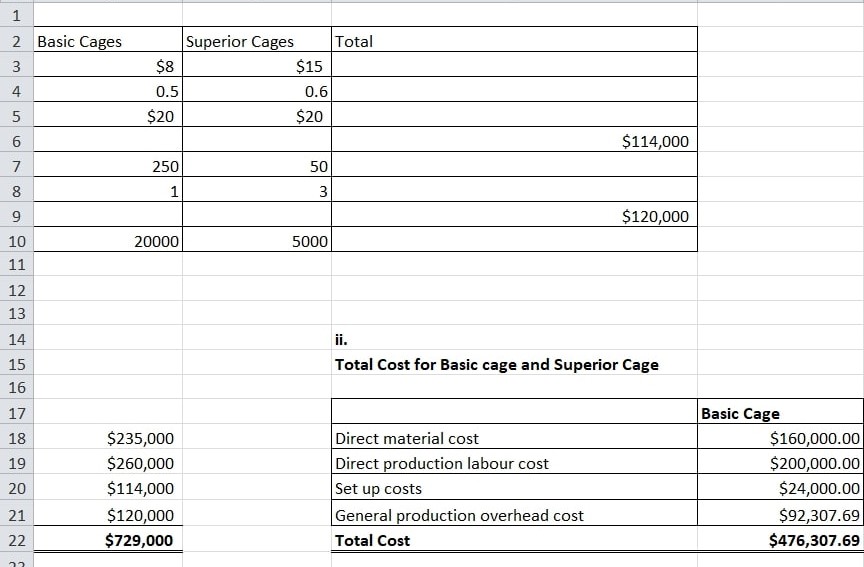Click the cell containing 250

point(107,165)
